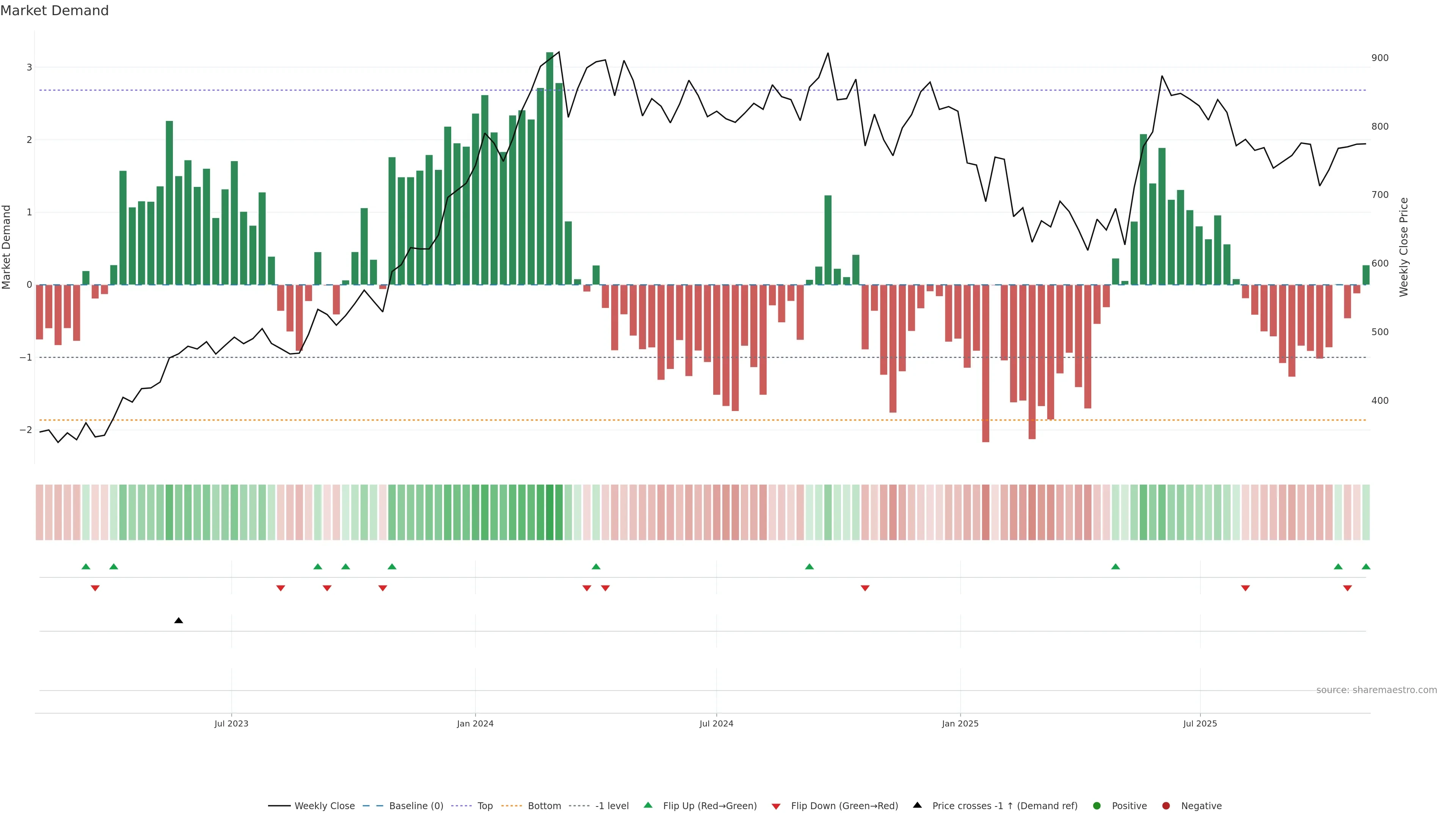Viewport: 1456px width, 819px height.
Task: Click the red Negative circle legend icon
Action: (1166, 805)
